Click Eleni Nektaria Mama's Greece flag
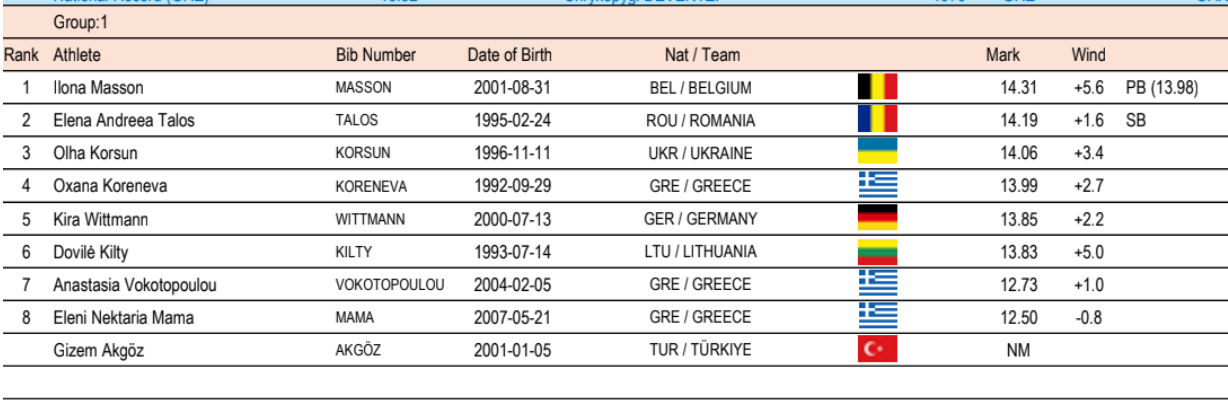The image size is (1228, 400). (x=877, y=317)
